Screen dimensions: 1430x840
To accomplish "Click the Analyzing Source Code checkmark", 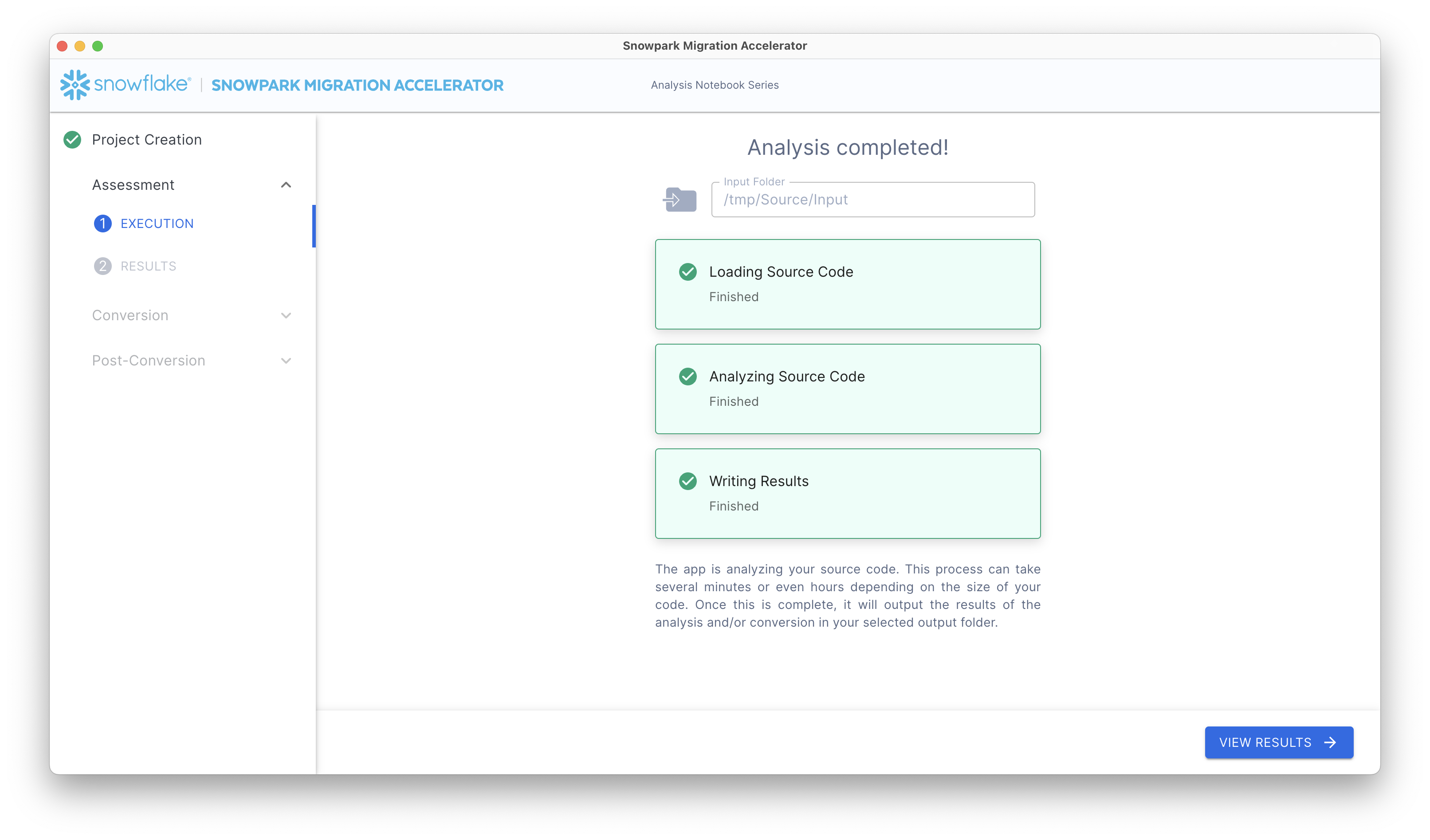I will [688, 377].
